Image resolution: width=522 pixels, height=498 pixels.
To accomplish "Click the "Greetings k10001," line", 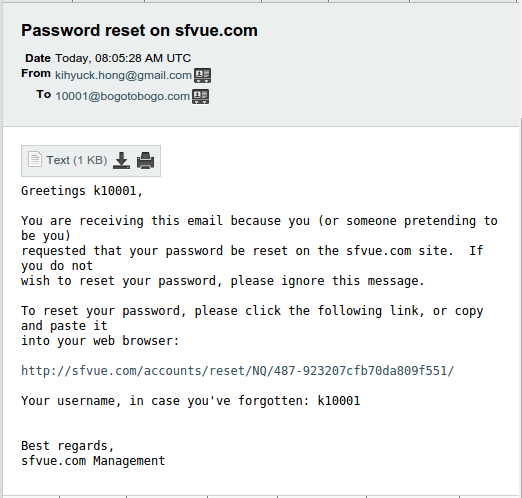I will 82,191.
